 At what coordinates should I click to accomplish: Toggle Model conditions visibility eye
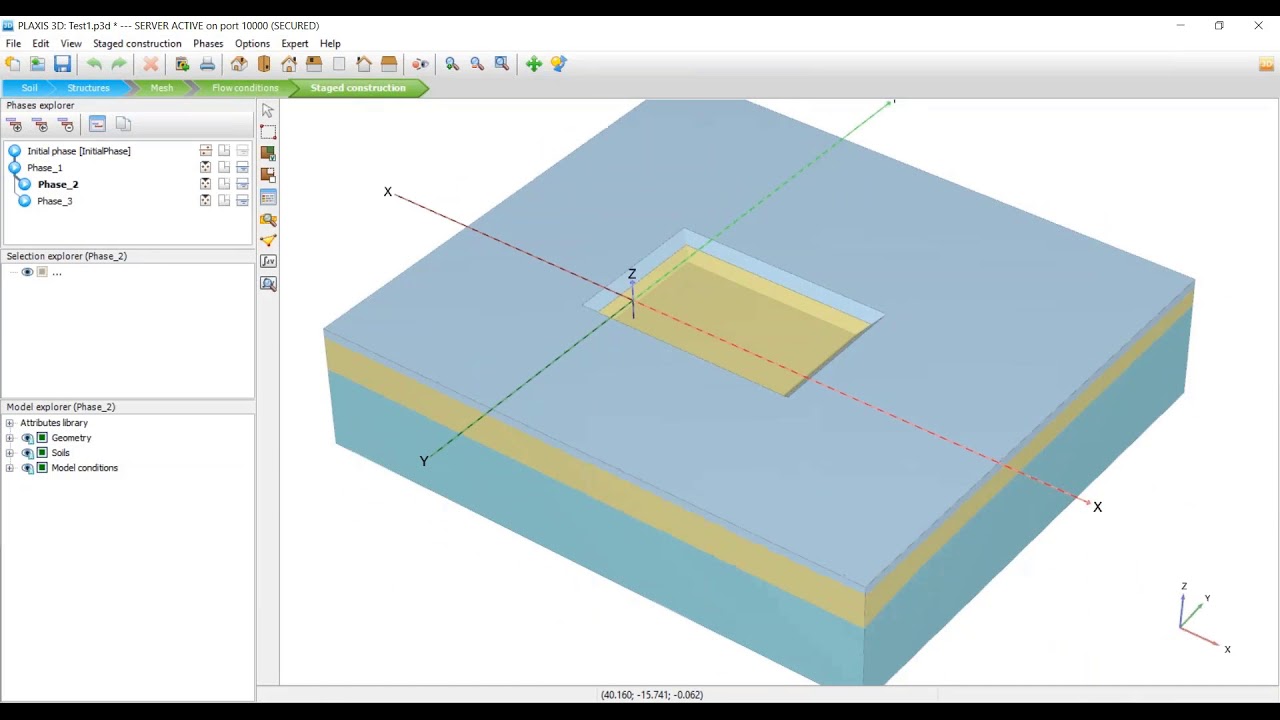coord(27,468)
